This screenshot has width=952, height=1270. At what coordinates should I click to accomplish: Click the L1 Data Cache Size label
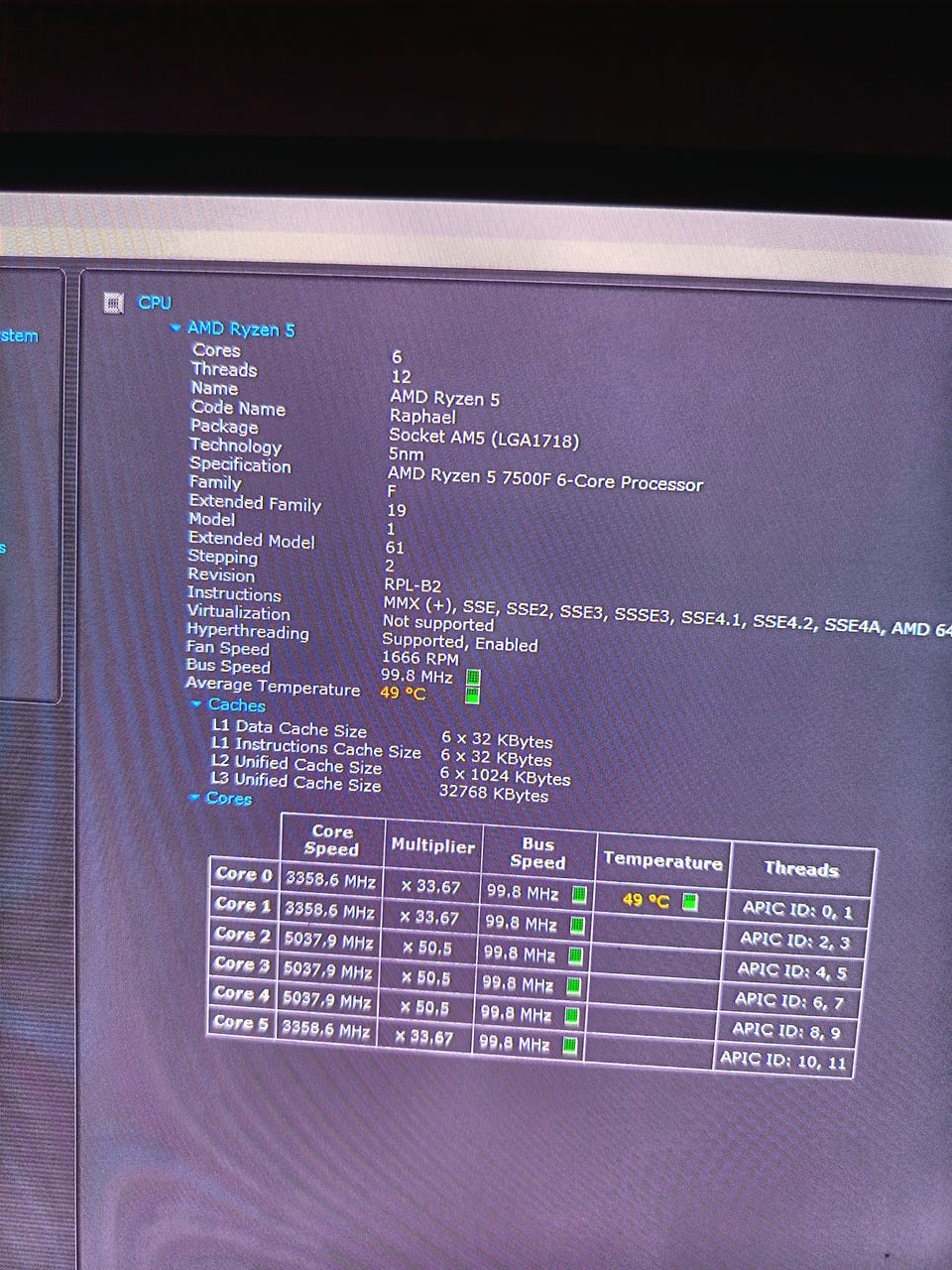289,727
